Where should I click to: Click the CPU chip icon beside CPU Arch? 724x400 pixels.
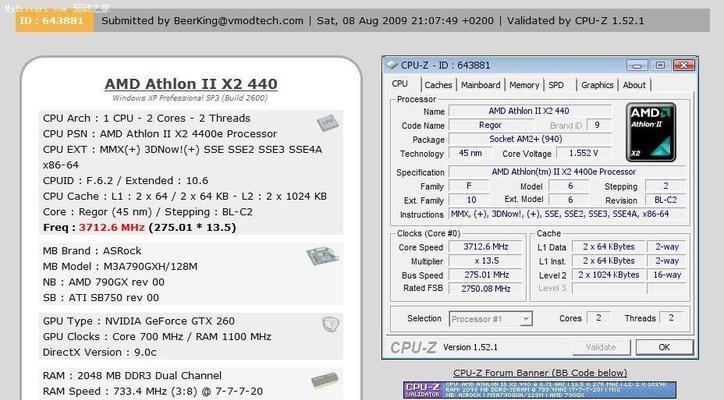(x=328, y=123)
